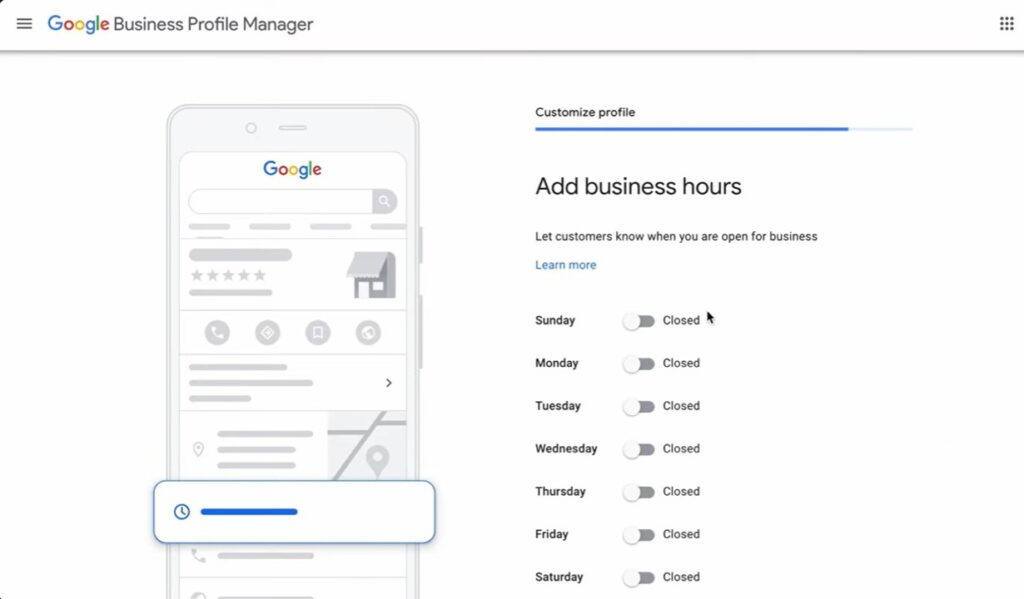Expand the preview row with the chevron arrow
1024x599 pixels.
pyautogui.click(x=387, y=382)
